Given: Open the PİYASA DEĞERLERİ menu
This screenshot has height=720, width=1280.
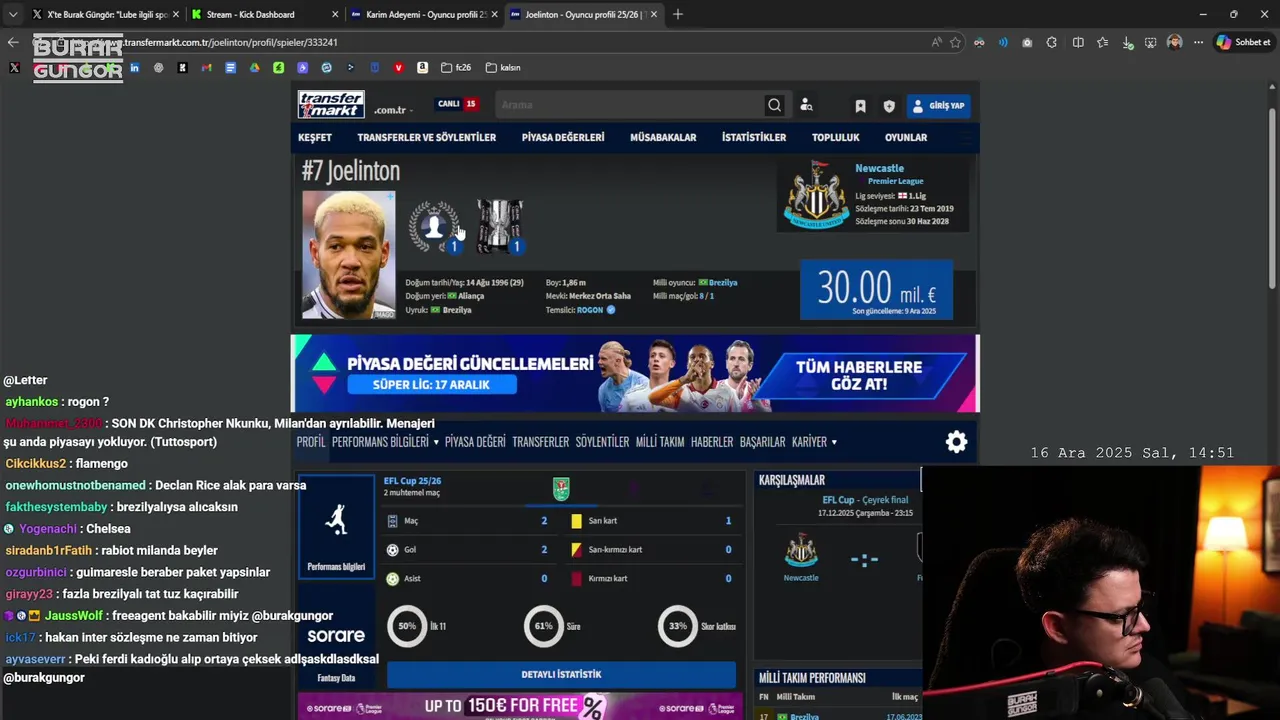Looking at the screenshot, I should tap(563, 138).
